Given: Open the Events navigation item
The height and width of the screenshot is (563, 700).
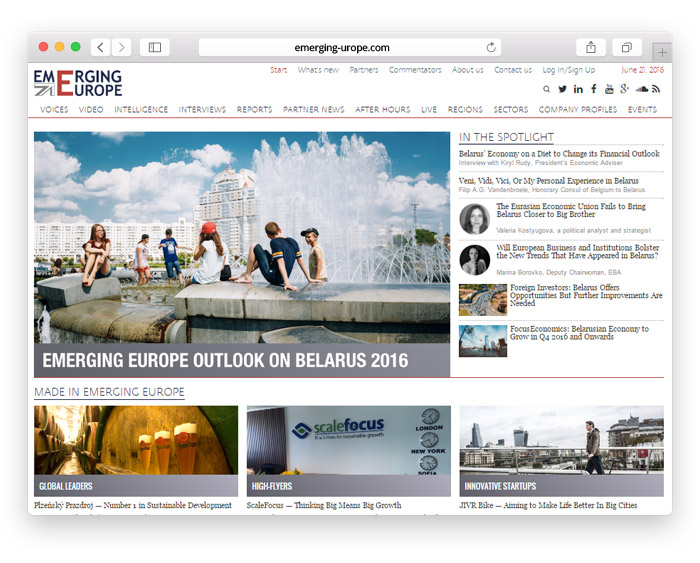Looking at the screenshot, I should coord(642,109).
